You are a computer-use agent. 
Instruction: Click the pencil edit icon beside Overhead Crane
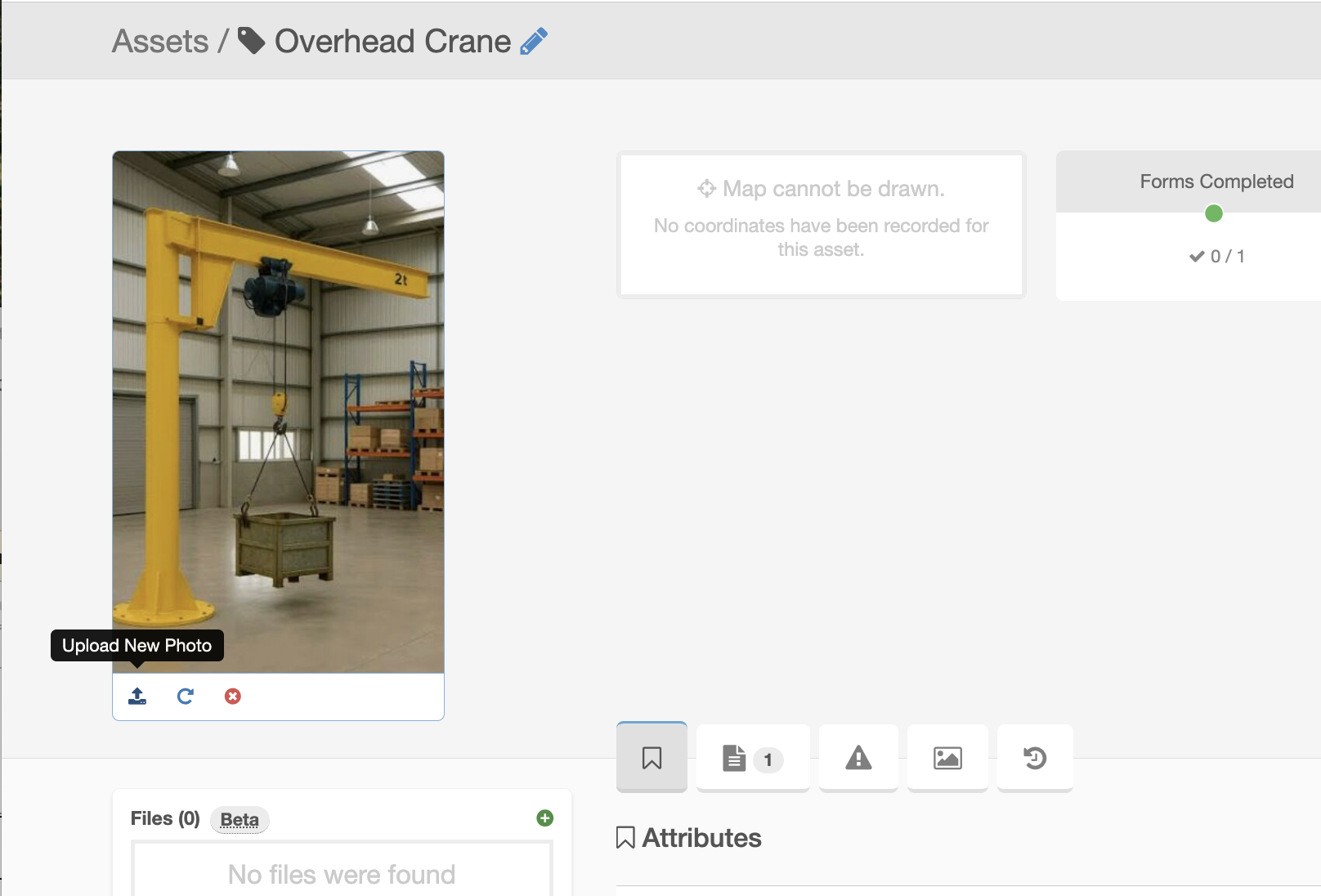pyautogui.click(x=534, y=42)
